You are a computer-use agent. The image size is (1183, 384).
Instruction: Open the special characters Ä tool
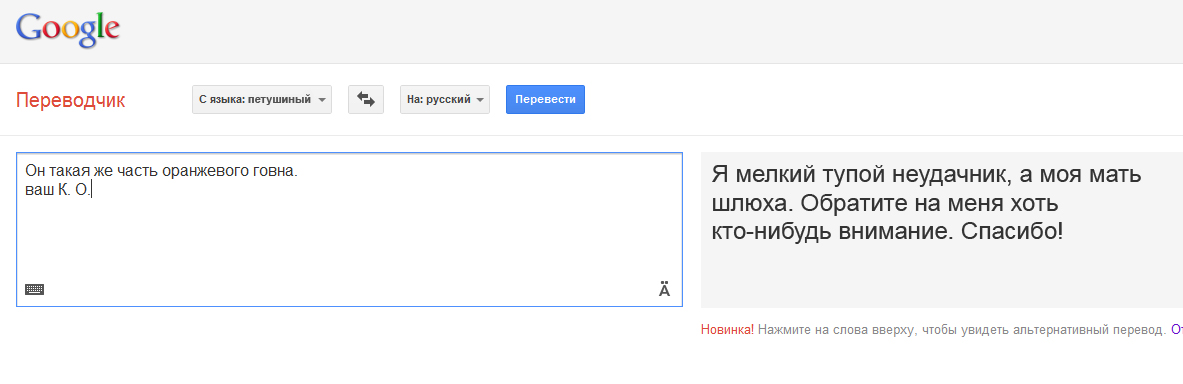pyautogui.click(x=664, y=290)
